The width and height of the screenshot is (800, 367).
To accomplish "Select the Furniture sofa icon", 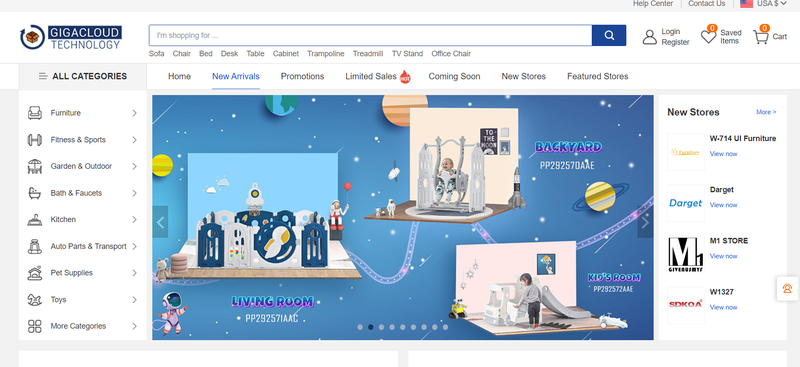I will (35, 113).
